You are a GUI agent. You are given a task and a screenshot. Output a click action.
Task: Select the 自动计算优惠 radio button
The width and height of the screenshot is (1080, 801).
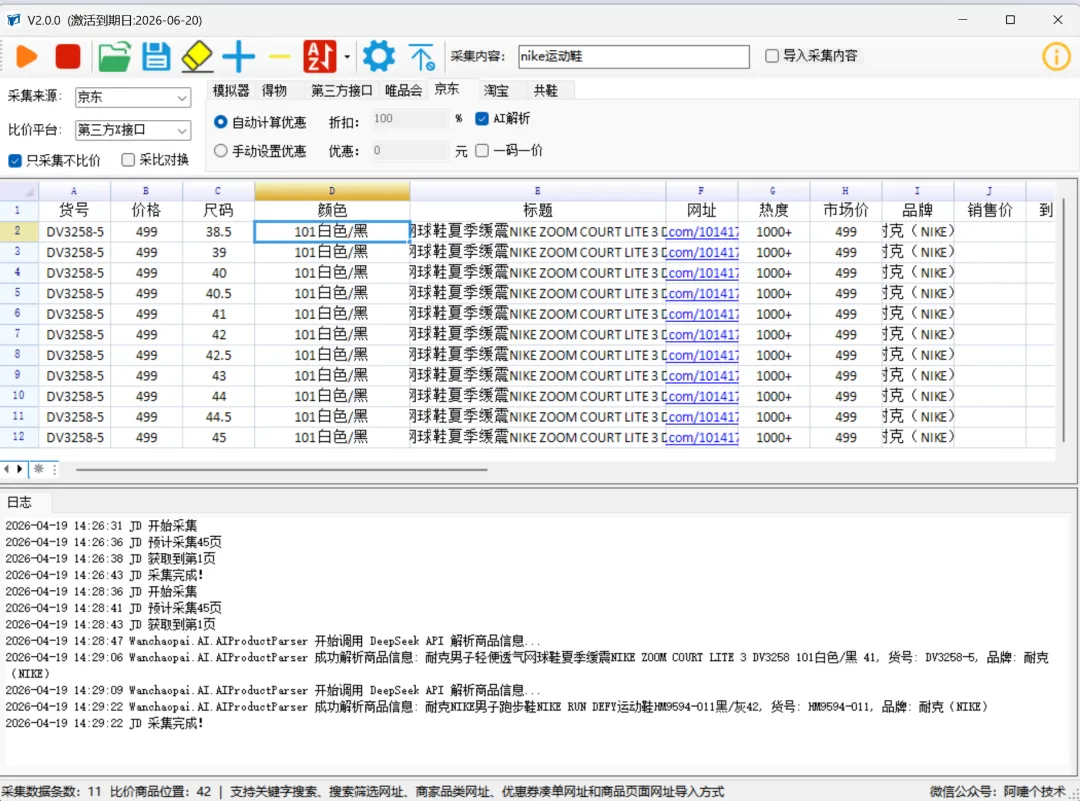tap(220, 122)
